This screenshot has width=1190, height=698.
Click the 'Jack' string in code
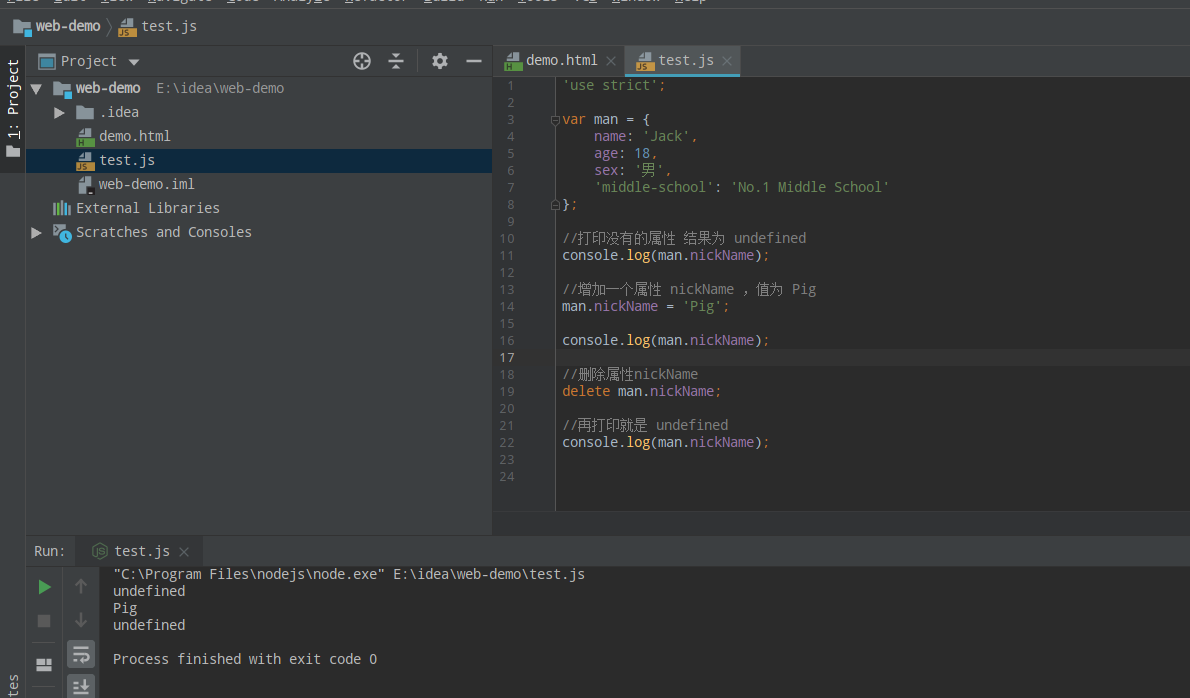(x=666, y=137)
